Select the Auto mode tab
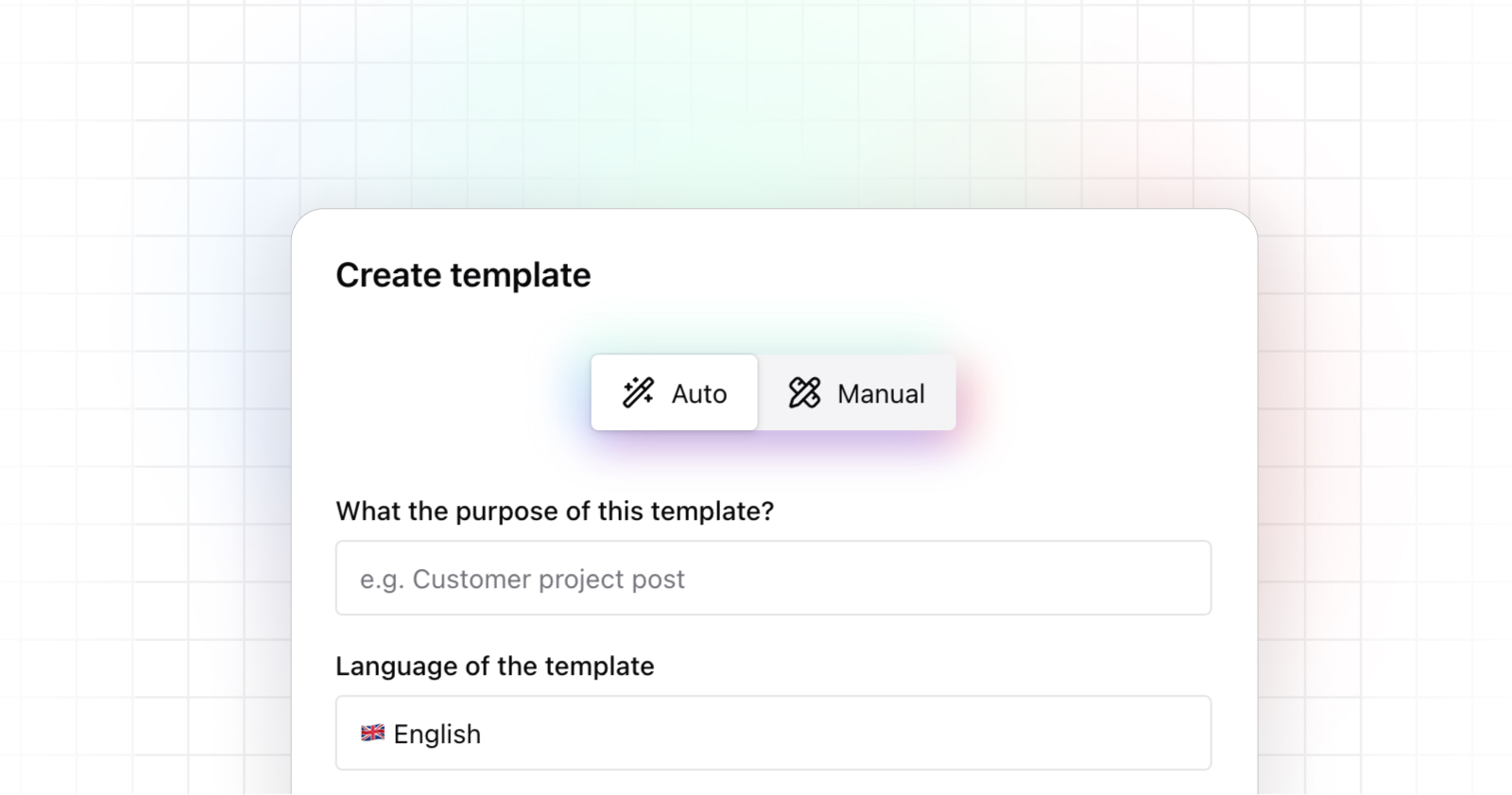 [x=674, y=392]
